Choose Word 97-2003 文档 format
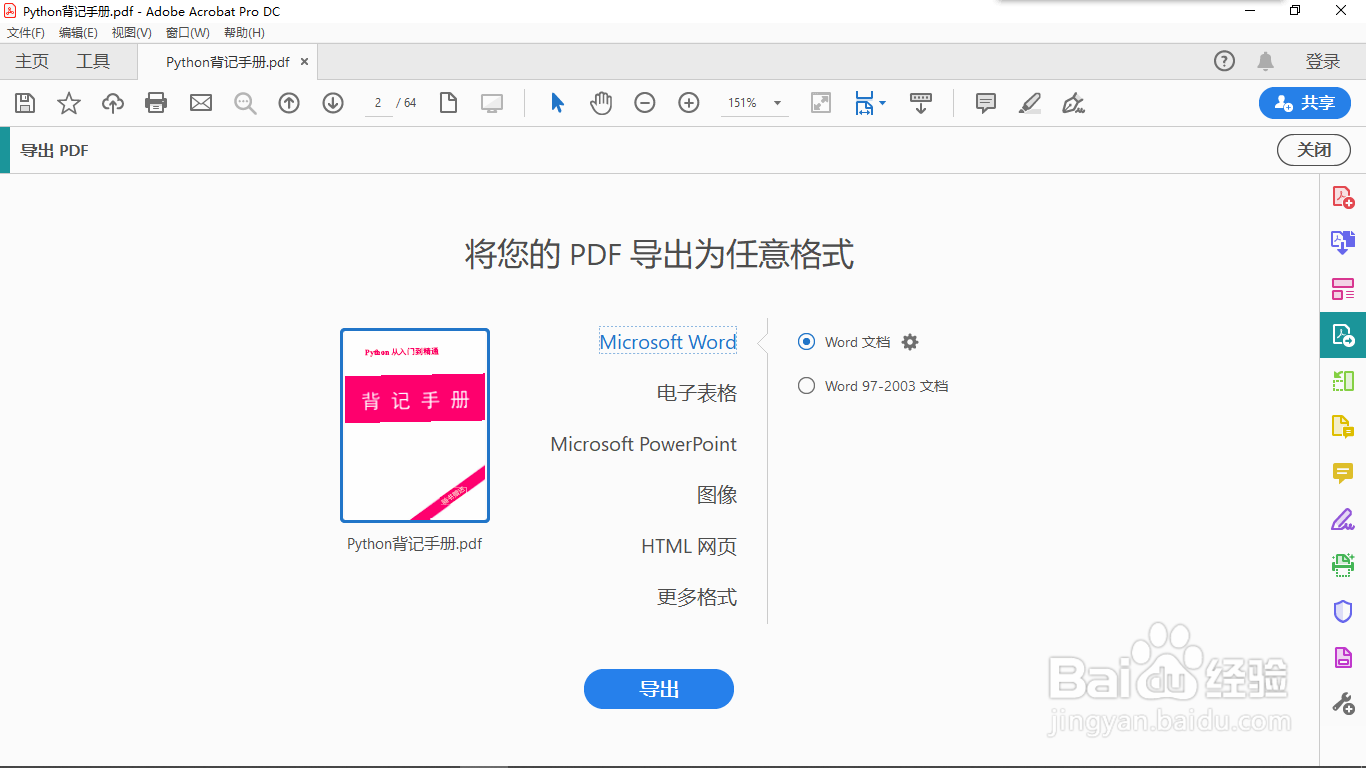 [806, 385]
